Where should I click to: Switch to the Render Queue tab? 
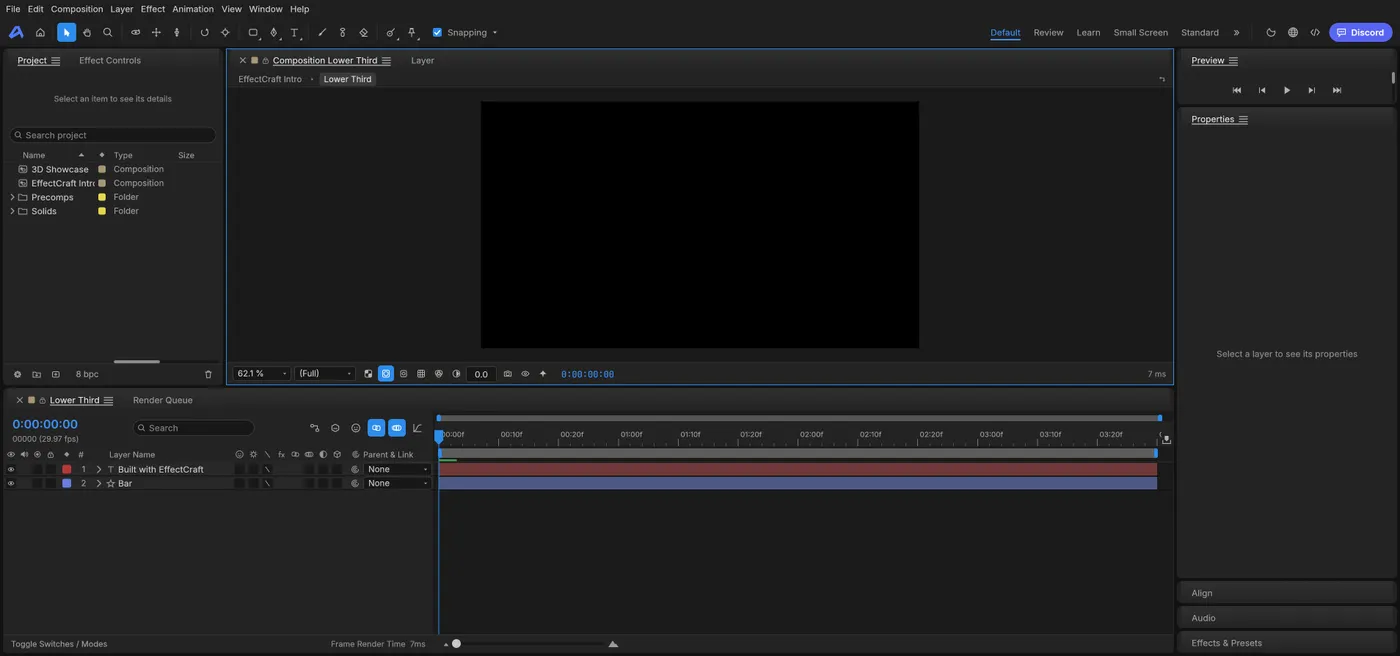(163, 400)
